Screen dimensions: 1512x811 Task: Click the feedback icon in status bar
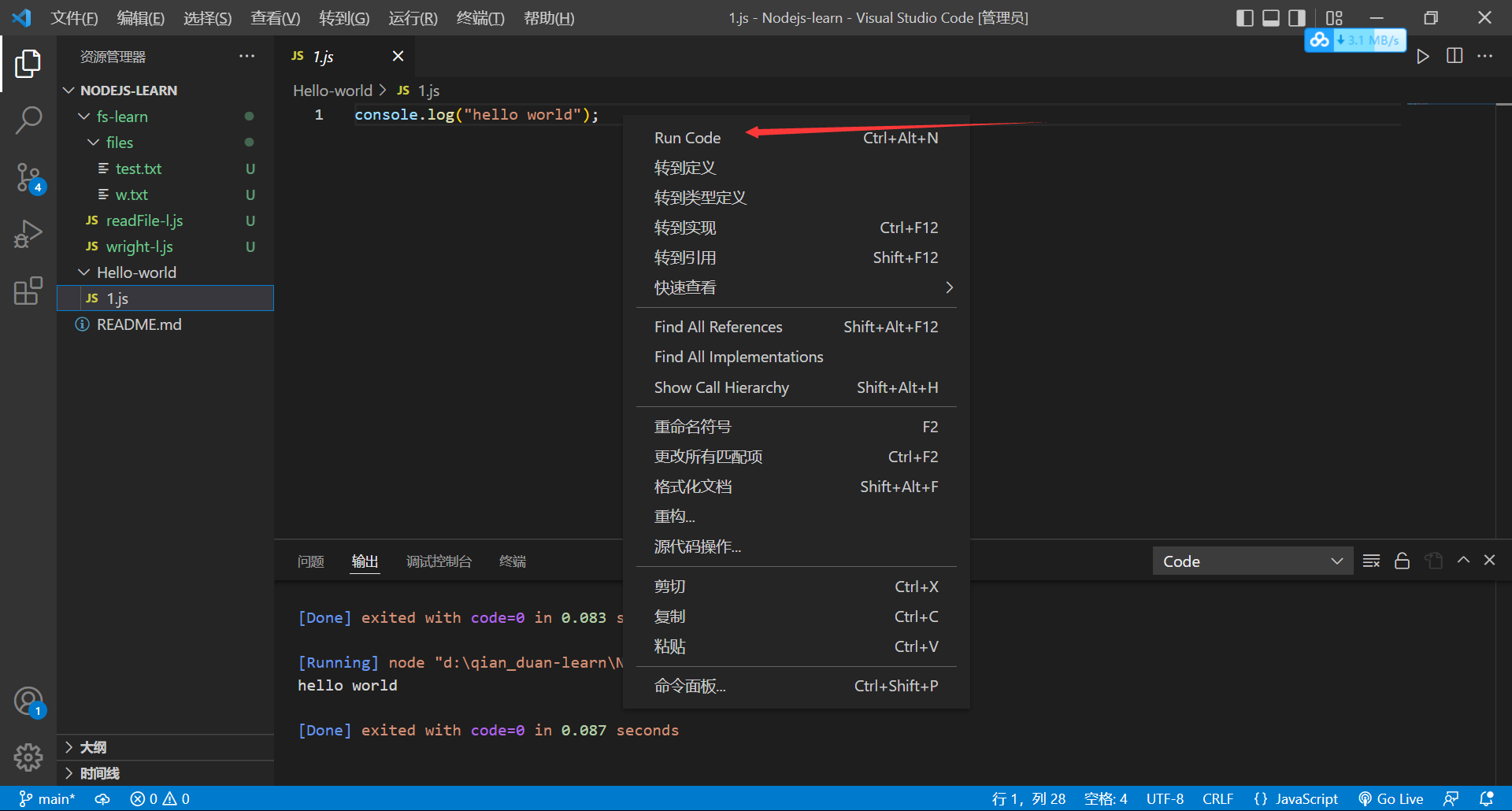click(x=1451, y=798)
